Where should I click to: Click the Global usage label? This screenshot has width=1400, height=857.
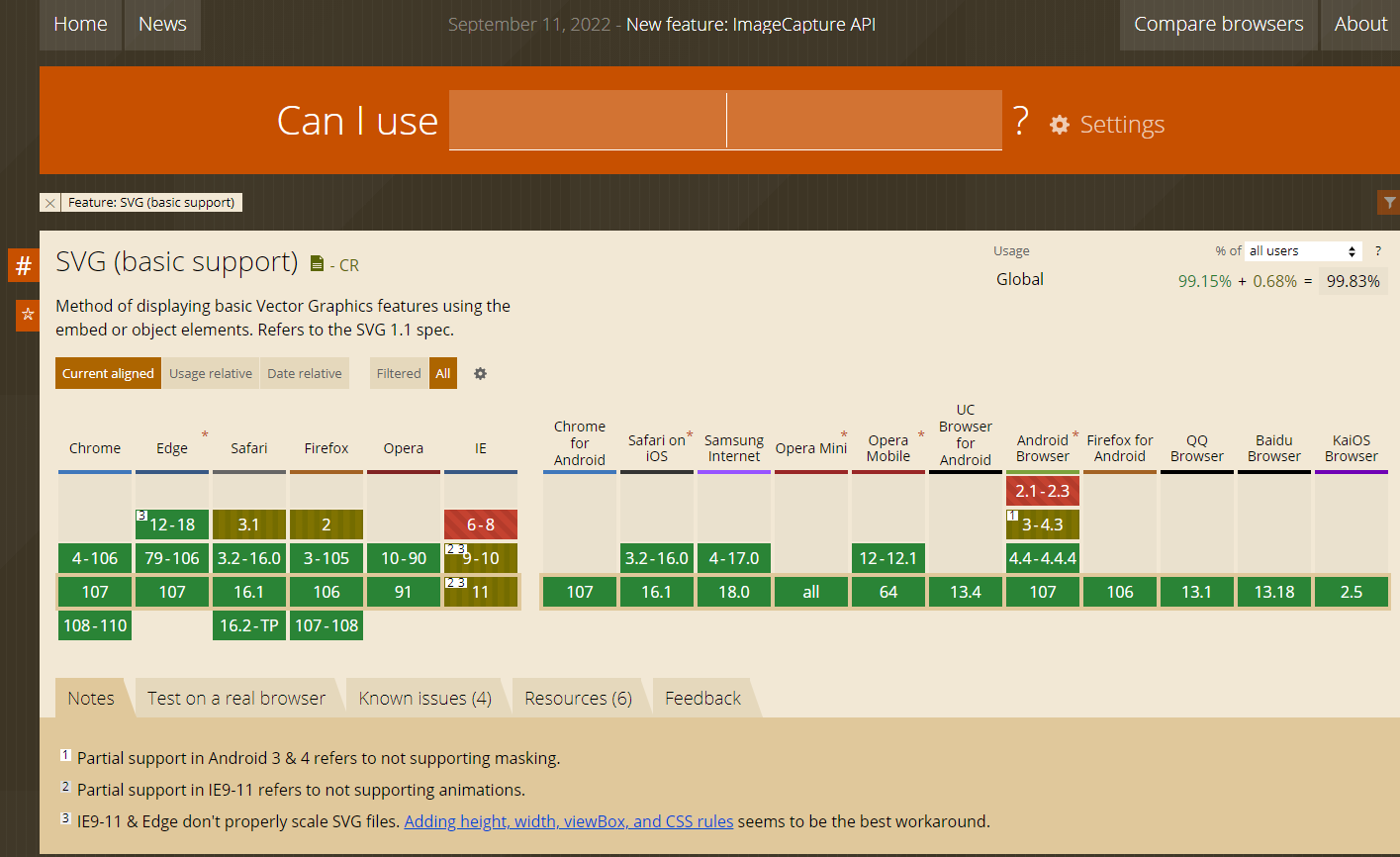(1020, 279)
